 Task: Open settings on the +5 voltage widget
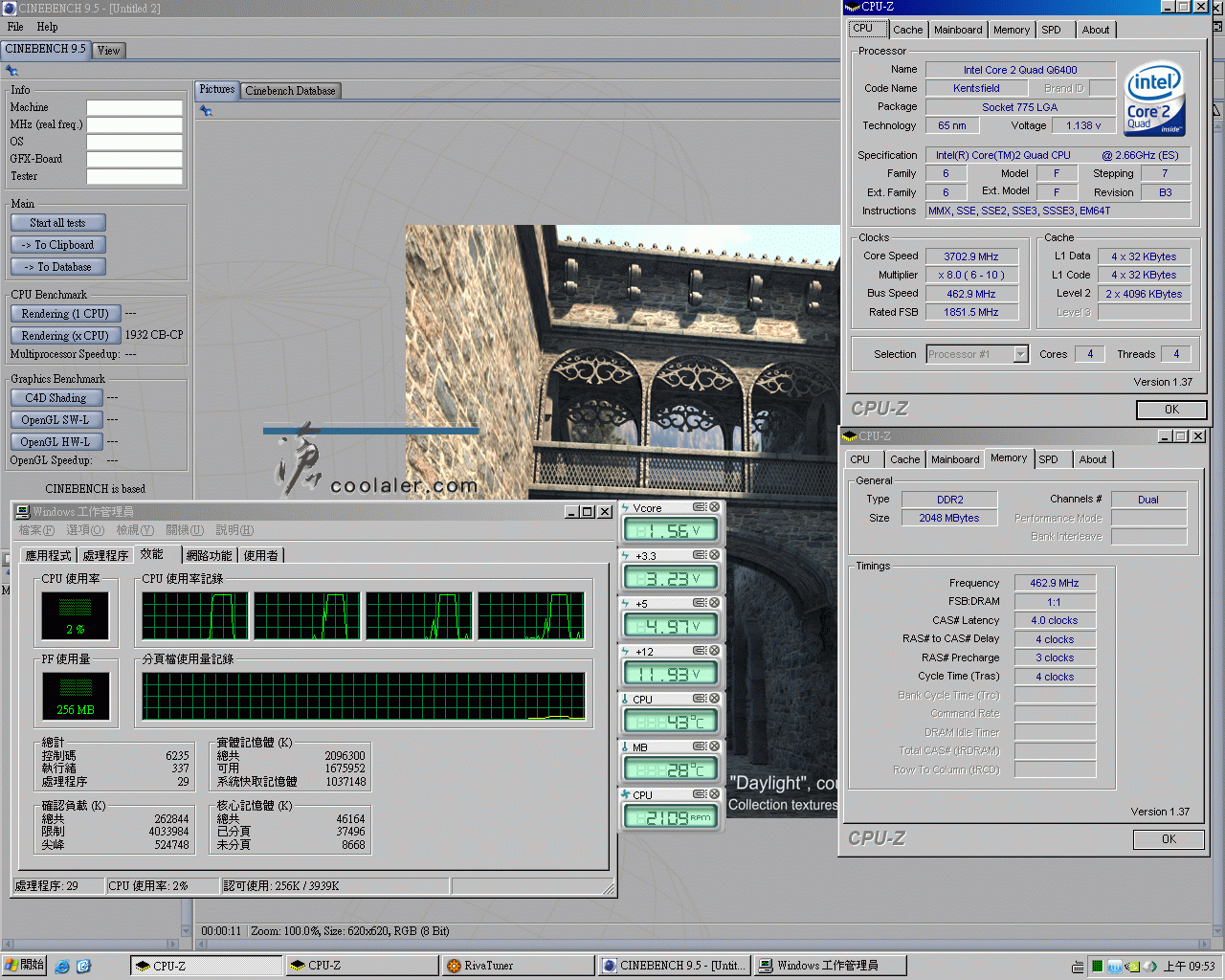(700, 603)
